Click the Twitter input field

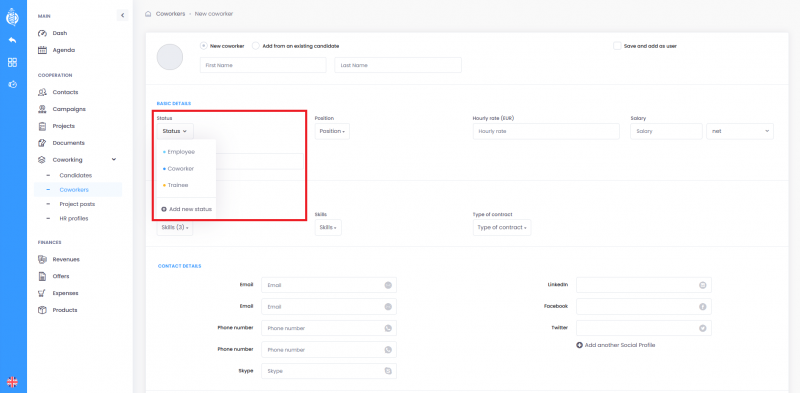pyautogui.click(x=644, y=328)
